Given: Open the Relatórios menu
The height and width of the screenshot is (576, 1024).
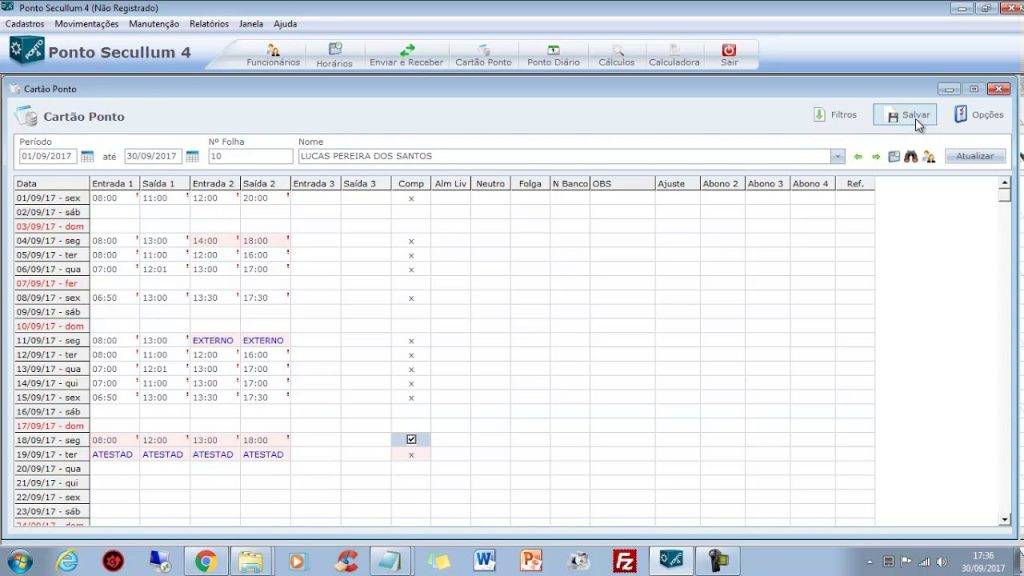Looking at the screenshot, I should click(209, 24).
